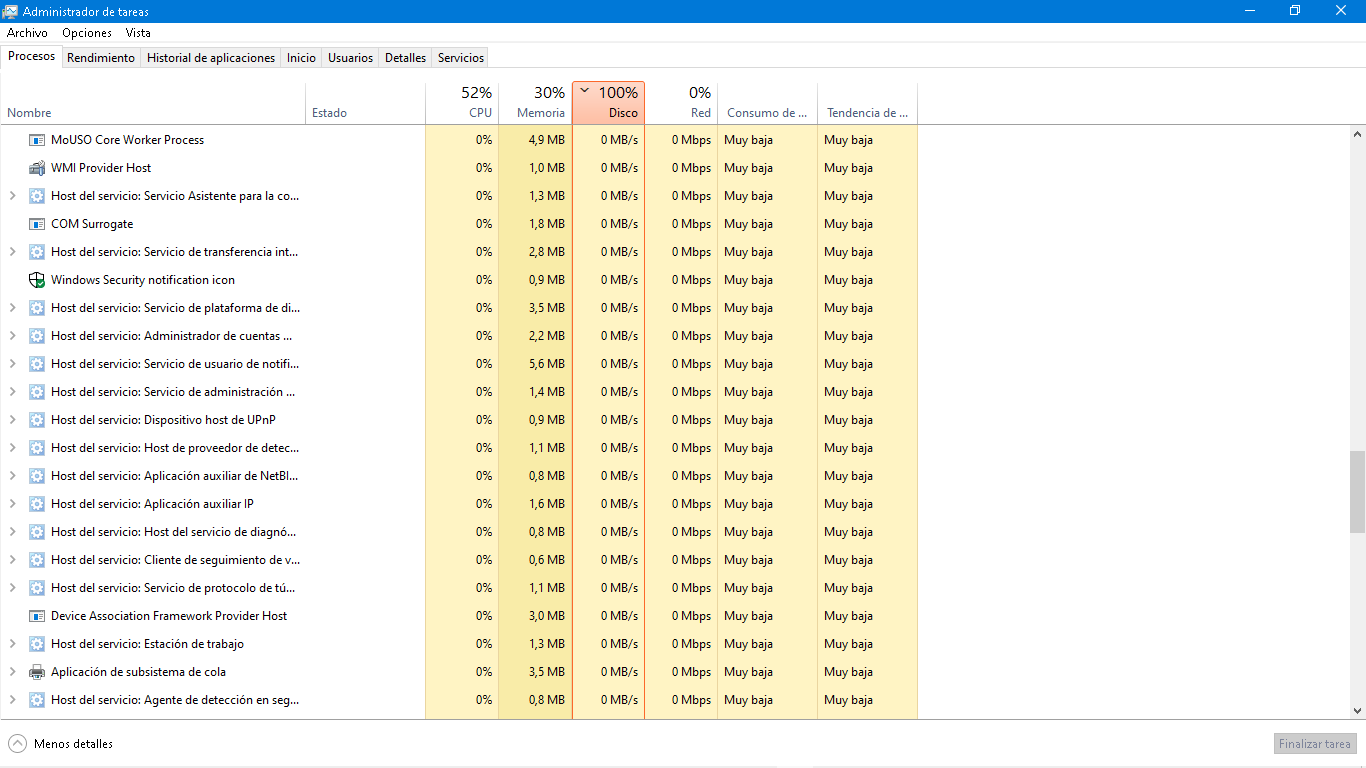Click gear icon of Estación de trabajo

[37, 644]
